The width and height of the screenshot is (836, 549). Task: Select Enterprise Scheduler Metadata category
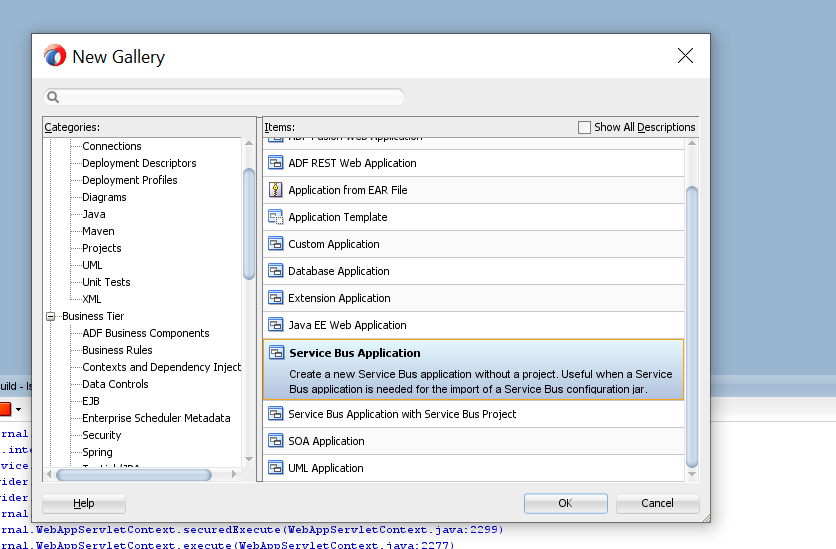tap(156, 418)
